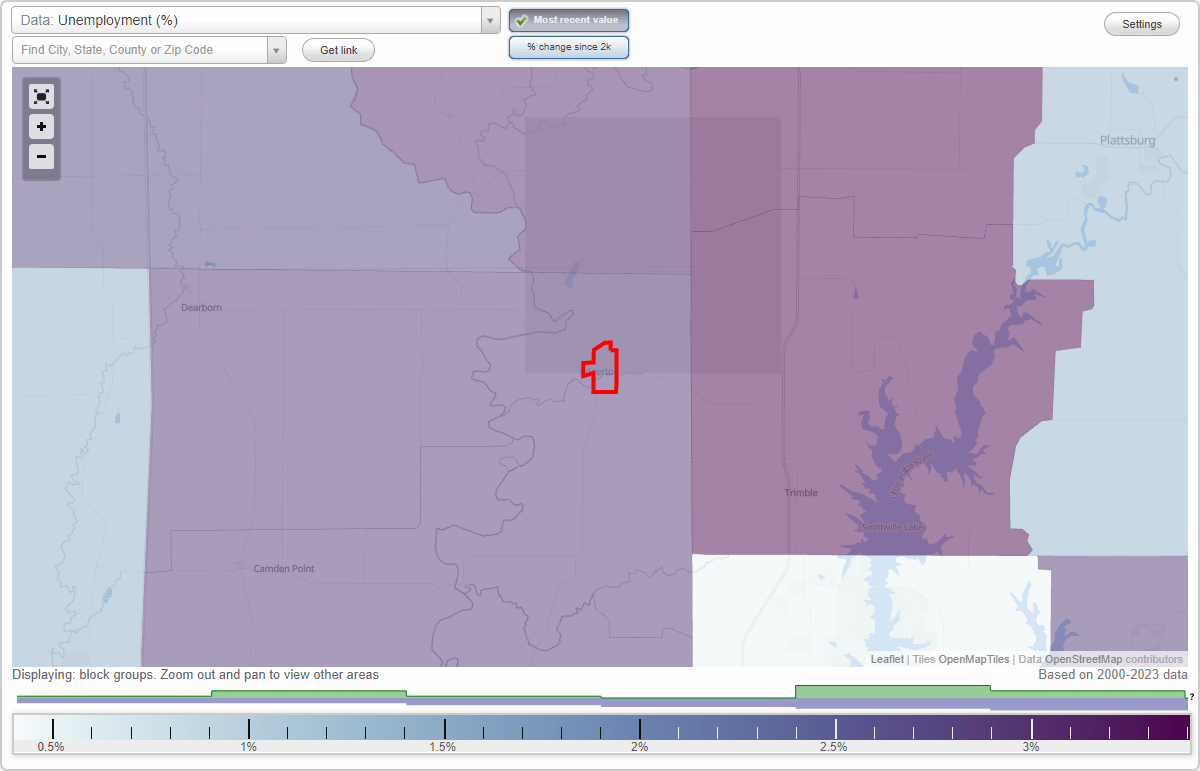Click the Camden Point map label
This screenshot has width=1200, height=771.
pos(284,569)
